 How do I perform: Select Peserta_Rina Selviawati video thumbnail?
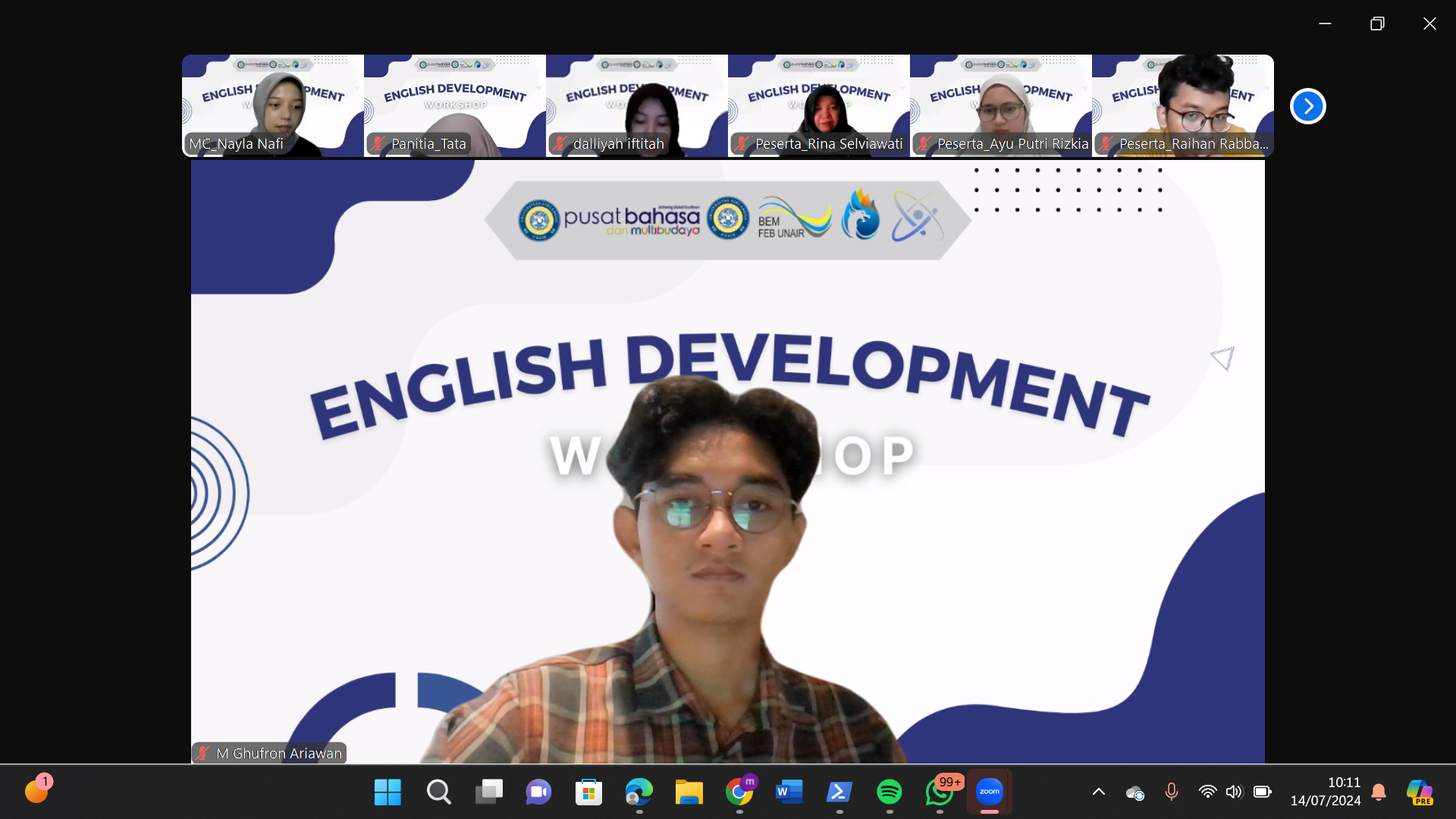coord(819,106)
